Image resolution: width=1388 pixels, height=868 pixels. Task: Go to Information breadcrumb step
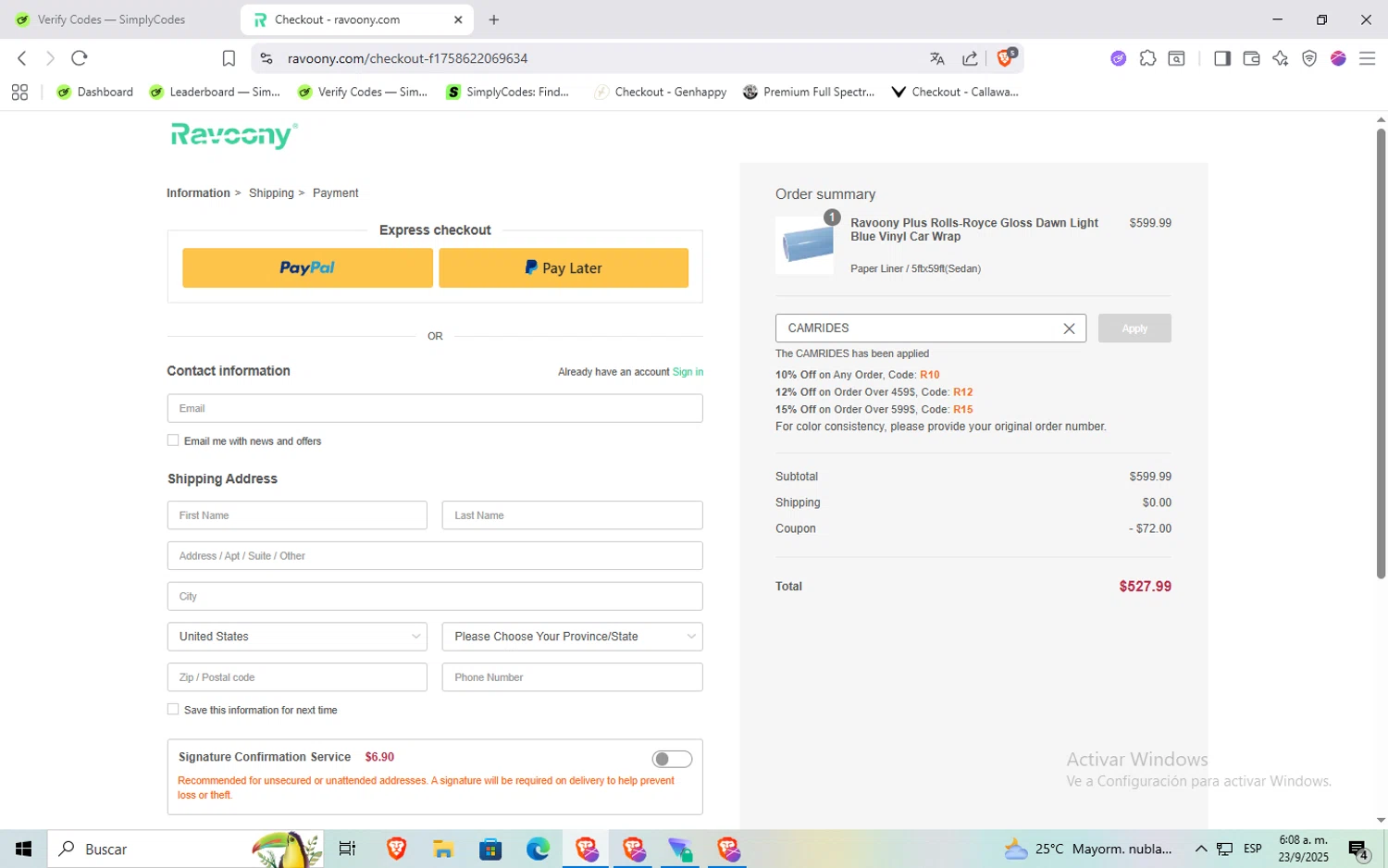coord(198,193)
